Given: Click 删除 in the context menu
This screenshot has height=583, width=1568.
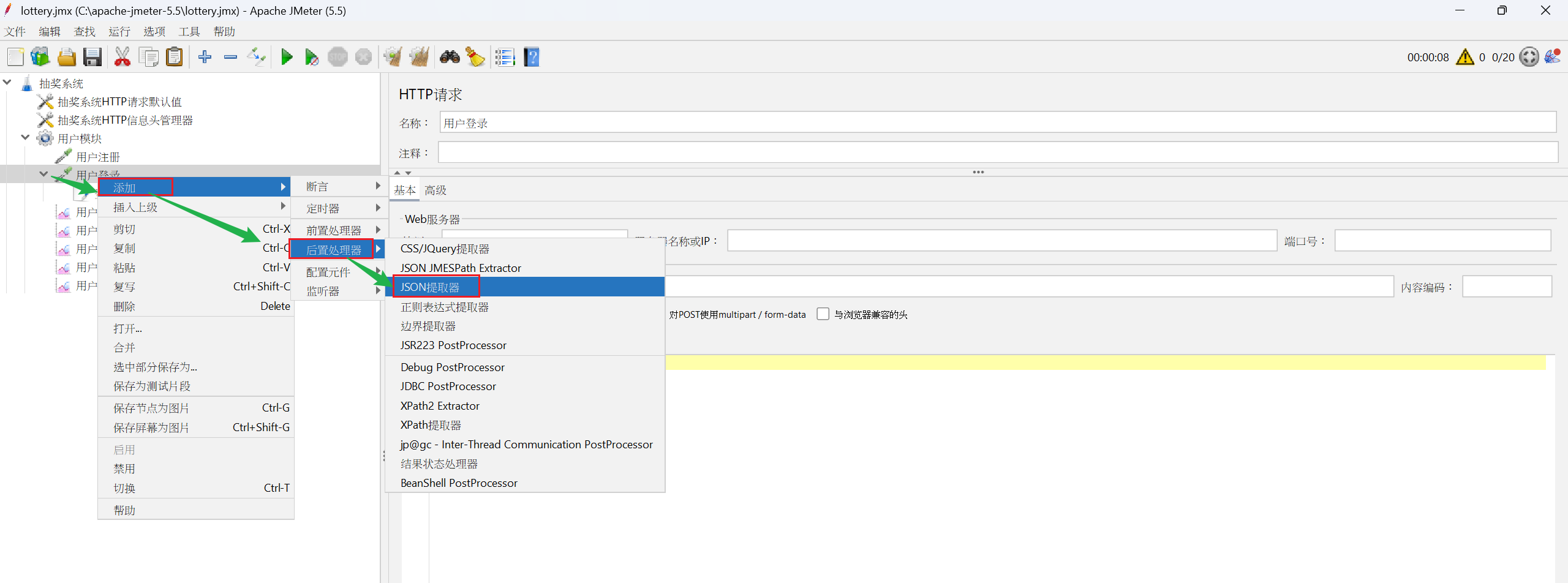Looking at the screenshot, I should pos(196,306).
